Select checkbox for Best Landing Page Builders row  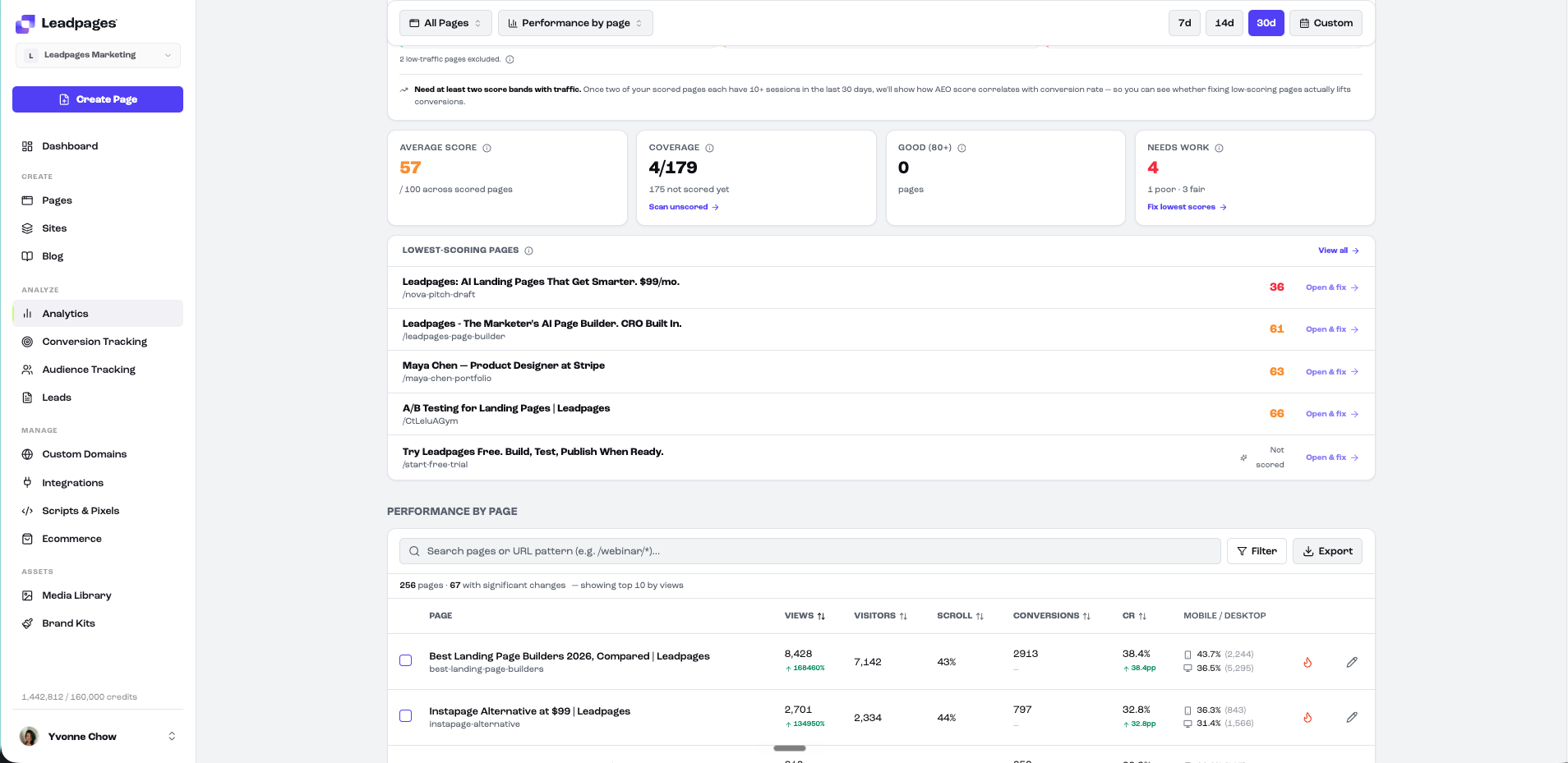(x=406, y=660)
